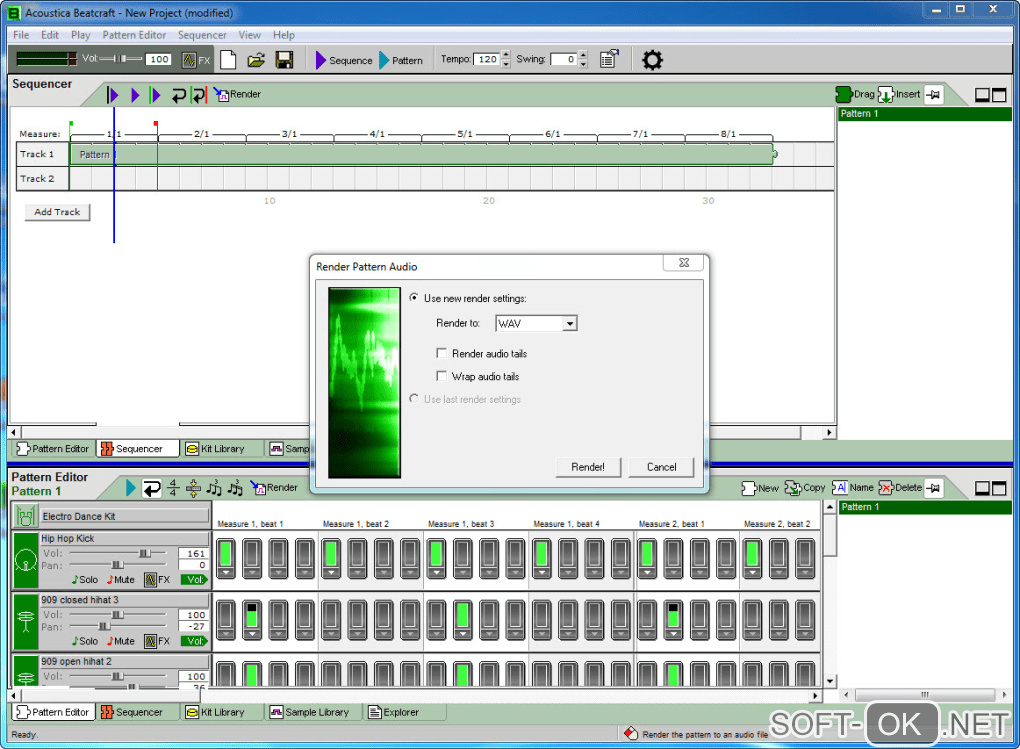Screen dimensions: 1020x749
Task: Create a New pattern
Action: [x=760, y=488]
